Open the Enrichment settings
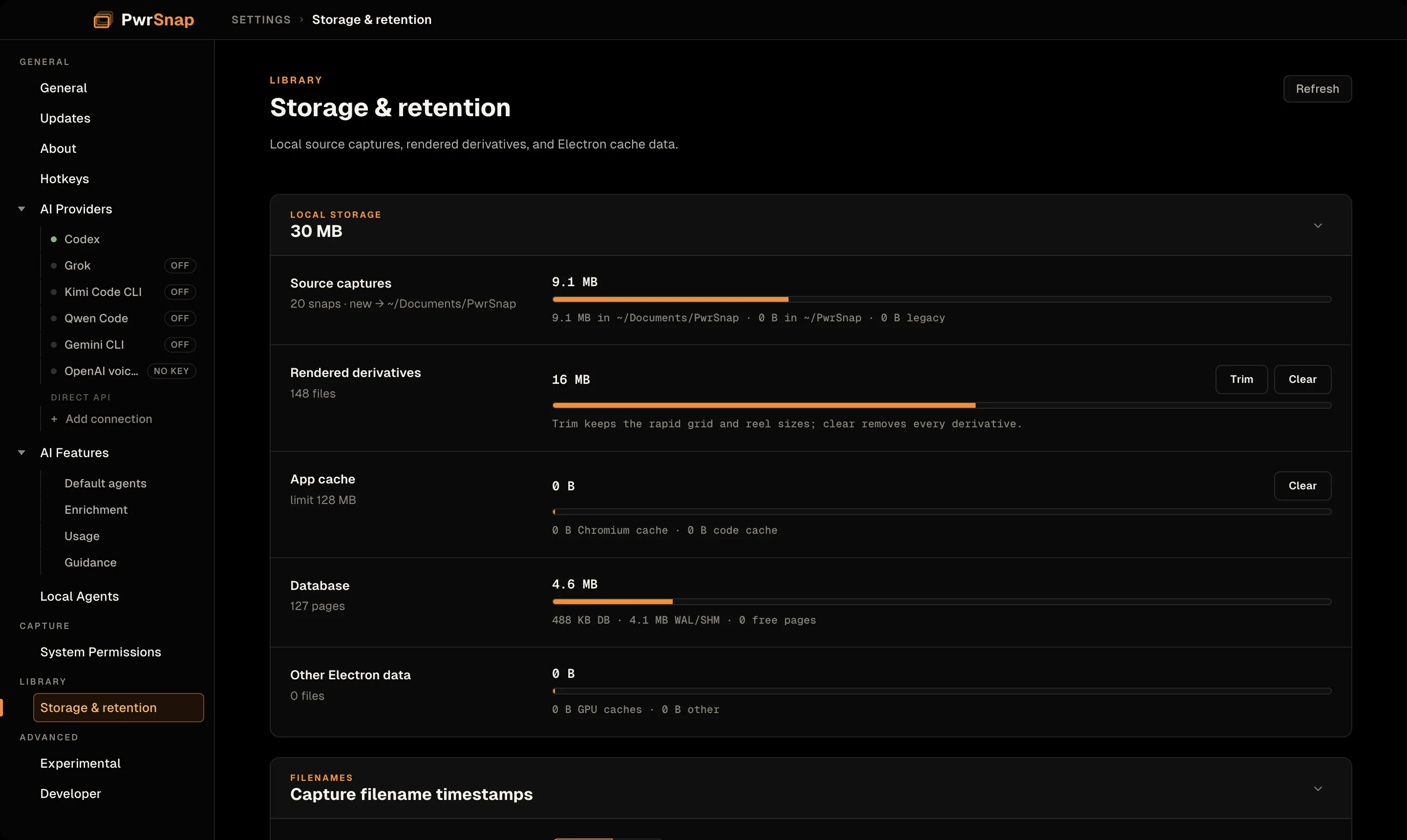This screenshot has width=1407, height=840. (96, 510)
